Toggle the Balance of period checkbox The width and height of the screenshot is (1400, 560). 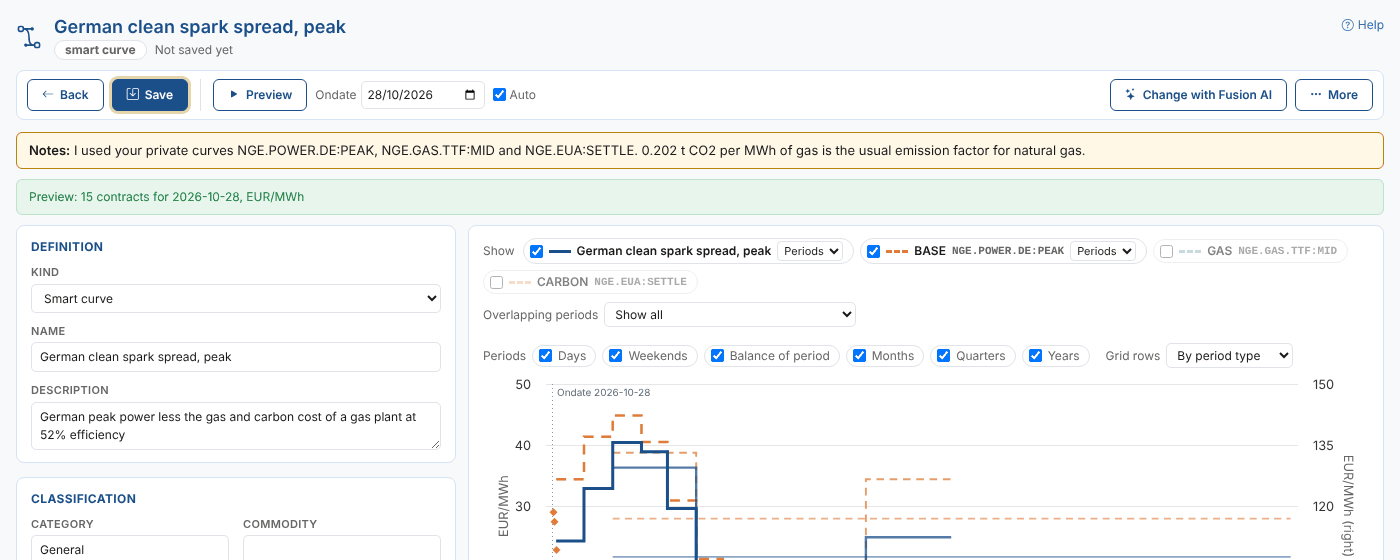[x=717, y=356]
